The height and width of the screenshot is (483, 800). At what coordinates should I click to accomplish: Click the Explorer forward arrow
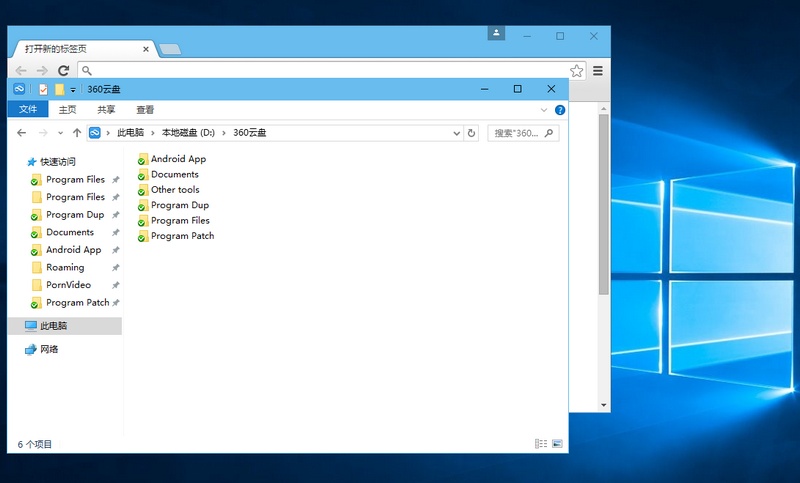[x=43, y=133]
